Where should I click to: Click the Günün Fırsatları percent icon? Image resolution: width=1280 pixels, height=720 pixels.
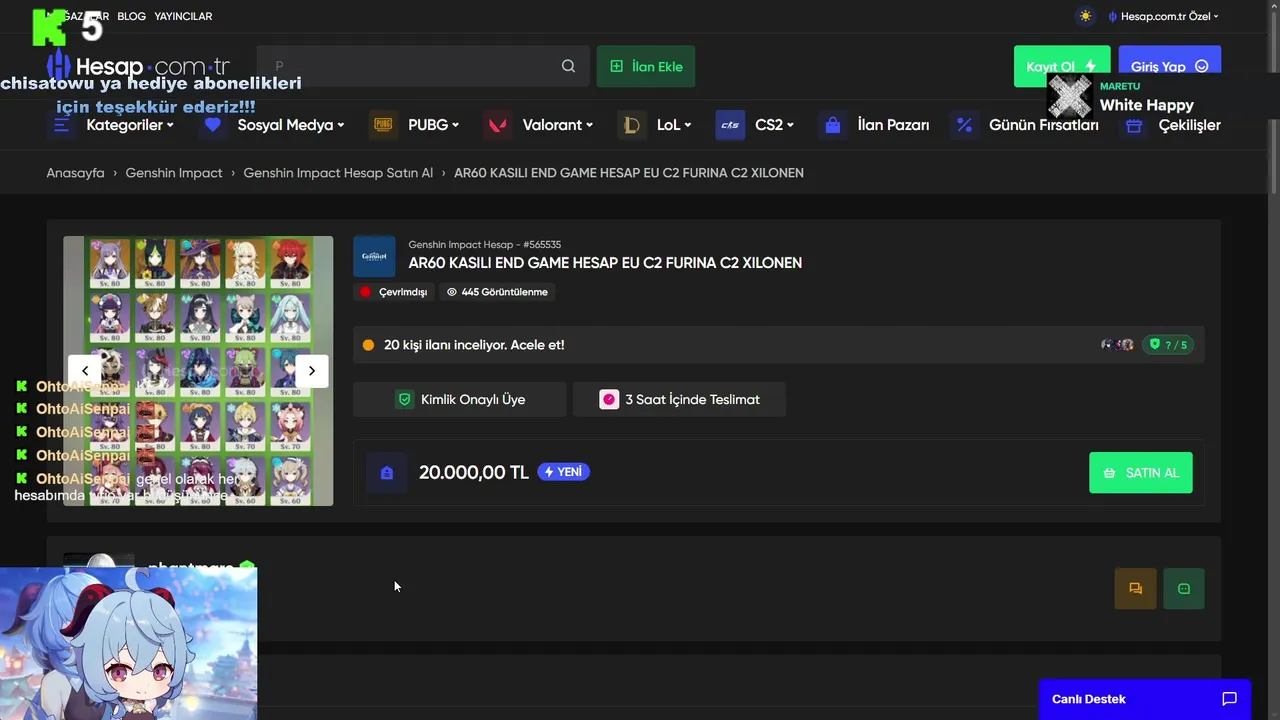pos(964,125)
